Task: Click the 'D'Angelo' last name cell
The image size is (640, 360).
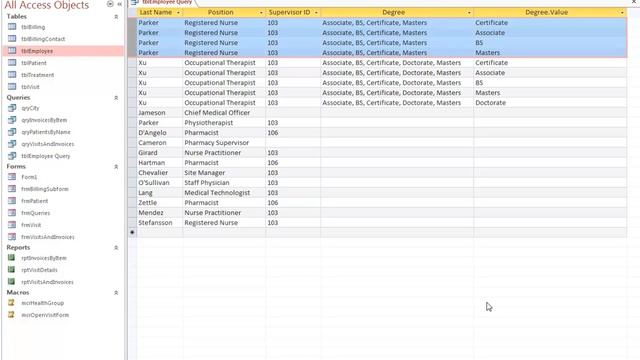Action: [160, 133]
